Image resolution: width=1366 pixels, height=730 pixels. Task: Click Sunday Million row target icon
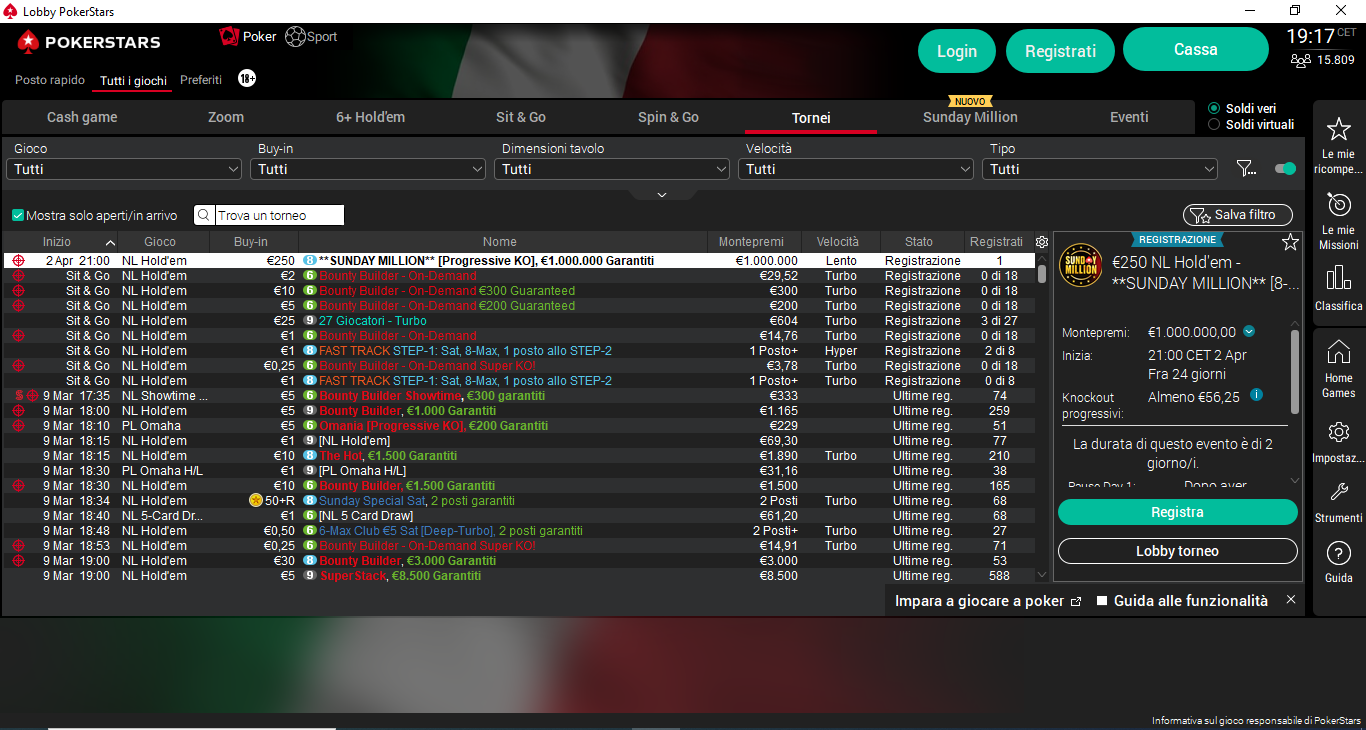click(x=18, y=260)
